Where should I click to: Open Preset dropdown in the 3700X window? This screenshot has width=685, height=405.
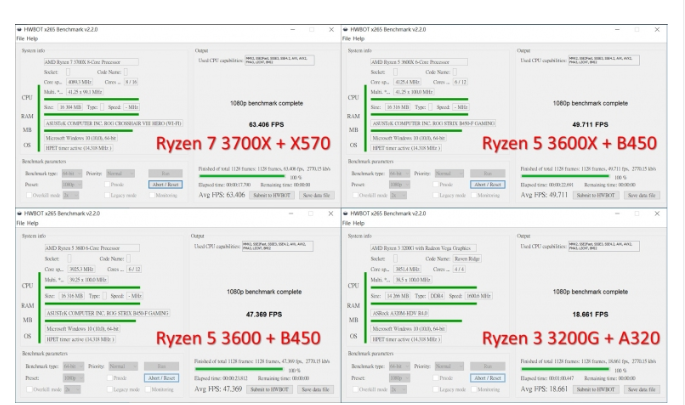click(72, 184)
